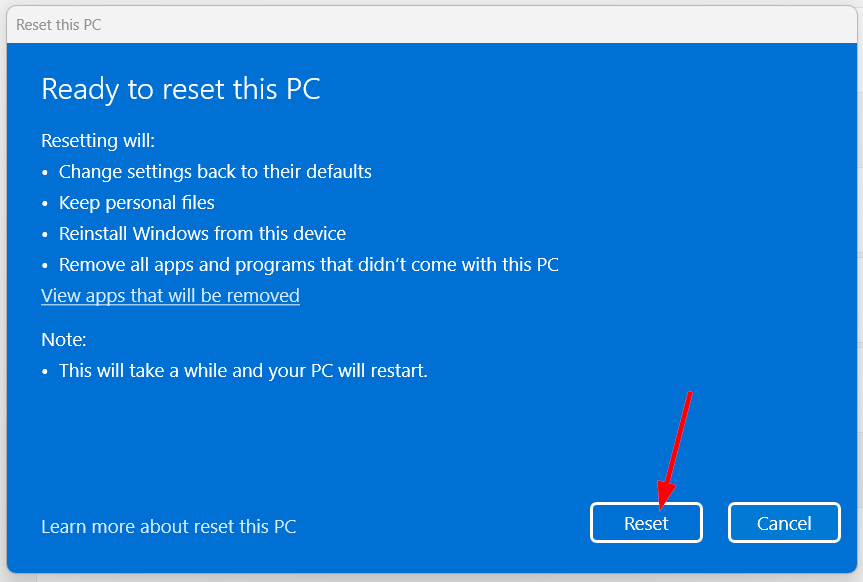Click the Note: label
This screenshot has height=582, width=863.
click(x=64, y=340)
